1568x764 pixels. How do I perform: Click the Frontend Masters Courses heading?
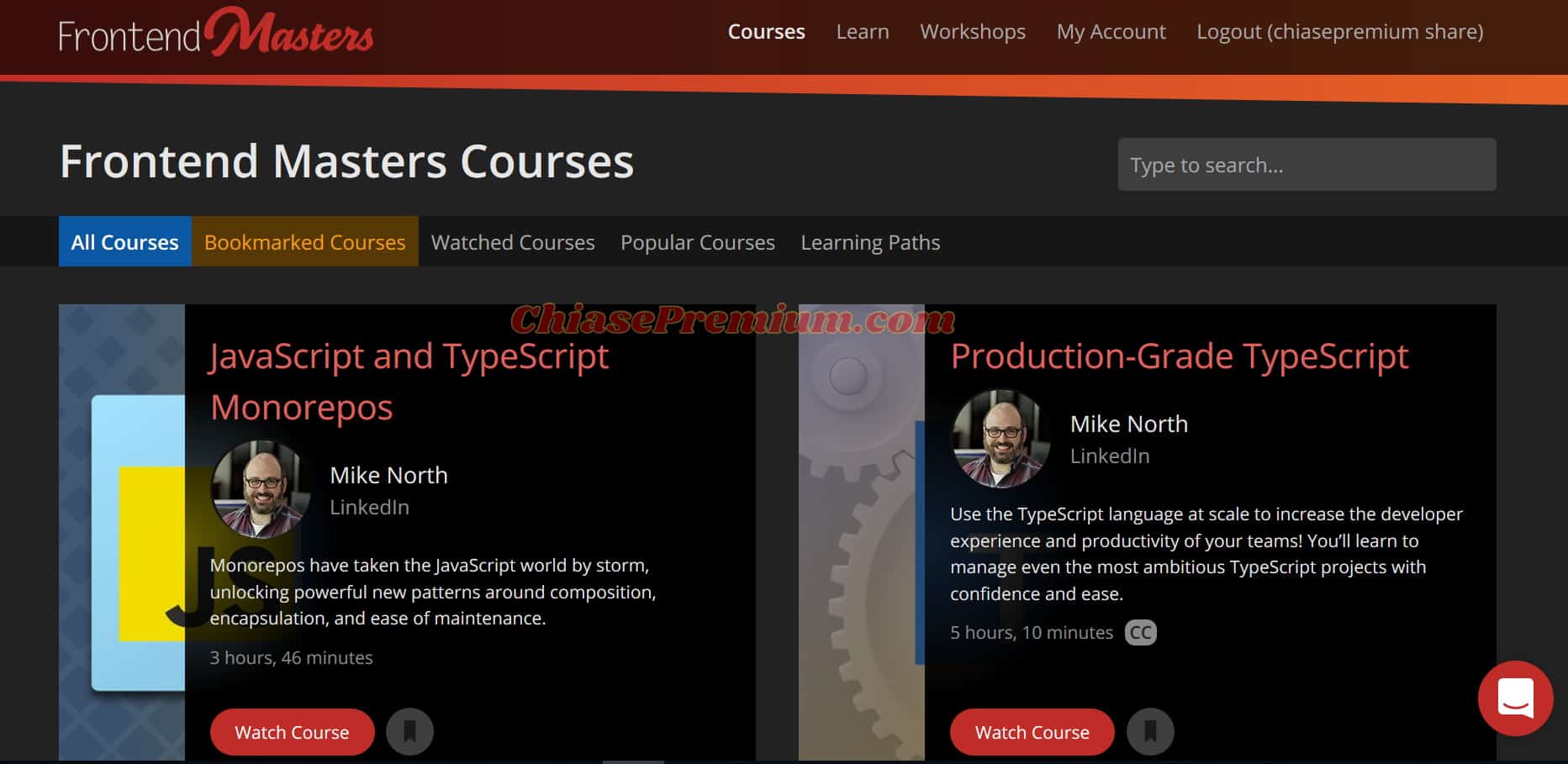(346, 161)
